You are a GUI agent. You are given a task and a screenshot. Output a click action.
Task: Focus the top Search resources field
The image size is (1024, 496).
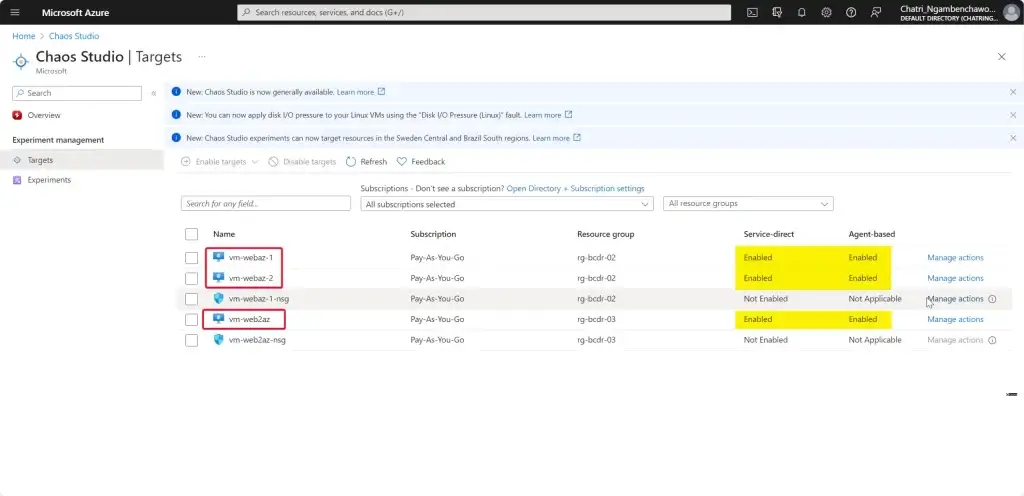(484, 12)
